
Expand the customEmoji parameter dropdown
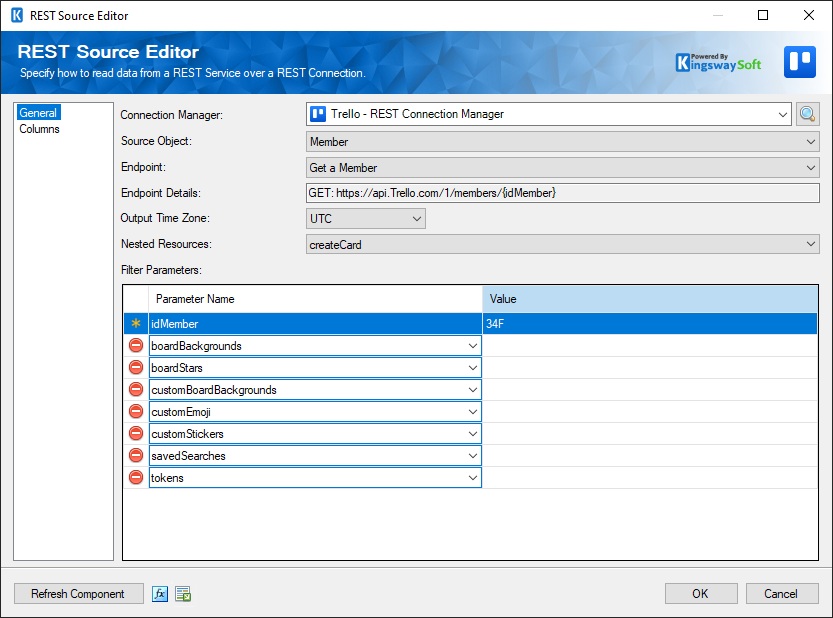[x=473, y=412]
